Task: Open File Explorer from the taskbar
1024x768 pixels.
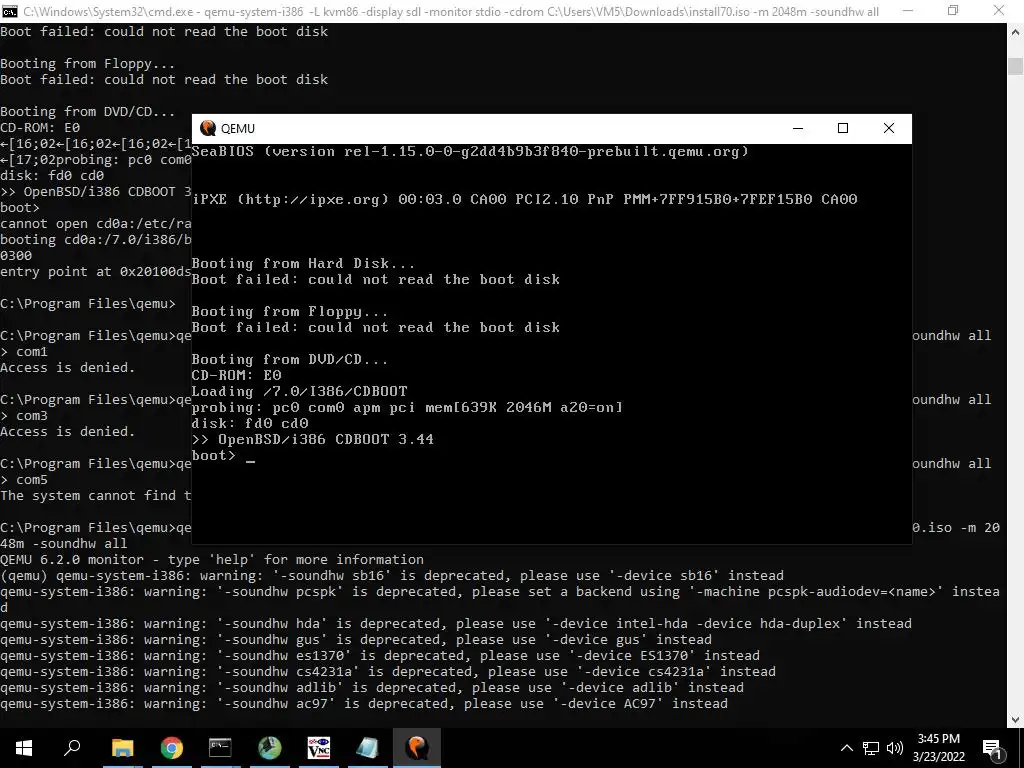Action: [x=122, y=748]
